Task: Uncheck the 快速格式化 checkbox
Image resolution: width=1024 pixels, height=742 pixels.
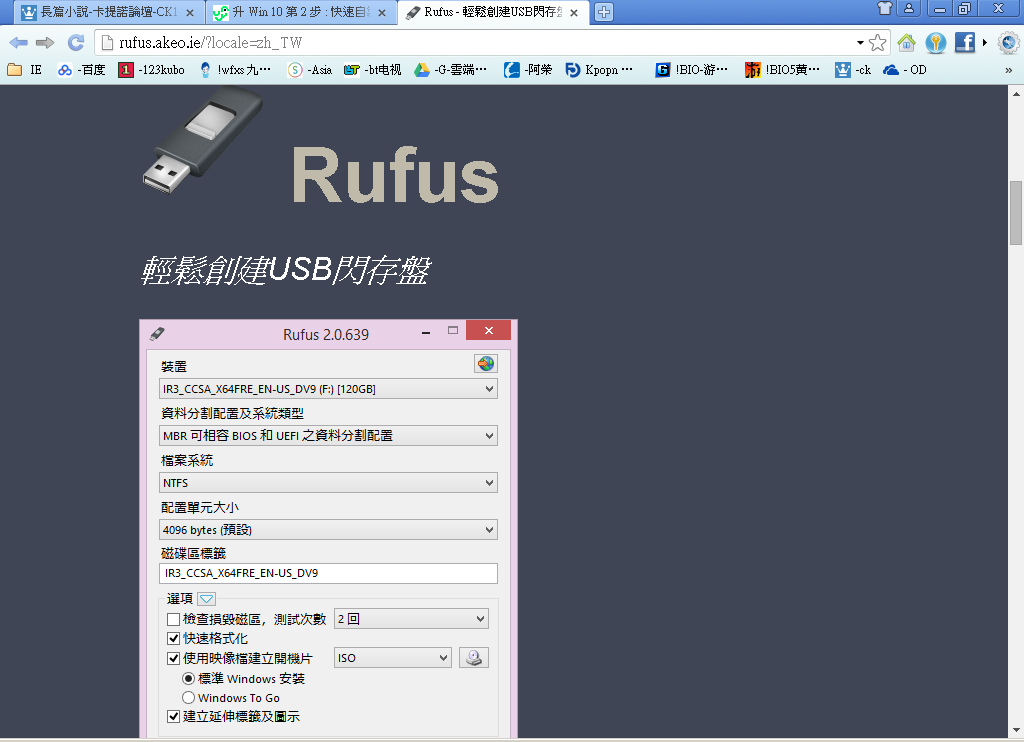Action: tap(174, 638)
